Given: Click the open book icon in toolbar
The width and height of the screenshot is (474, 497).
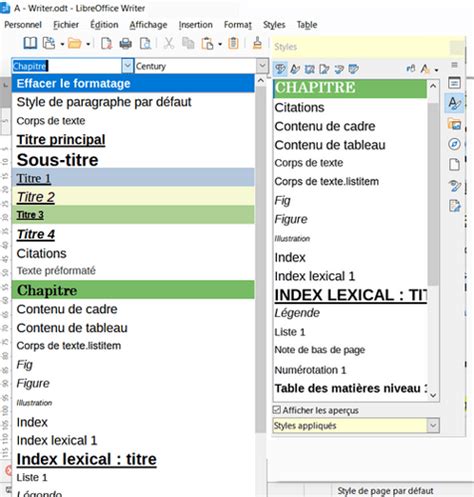Looking at the screenshot, I should (30, 43).
